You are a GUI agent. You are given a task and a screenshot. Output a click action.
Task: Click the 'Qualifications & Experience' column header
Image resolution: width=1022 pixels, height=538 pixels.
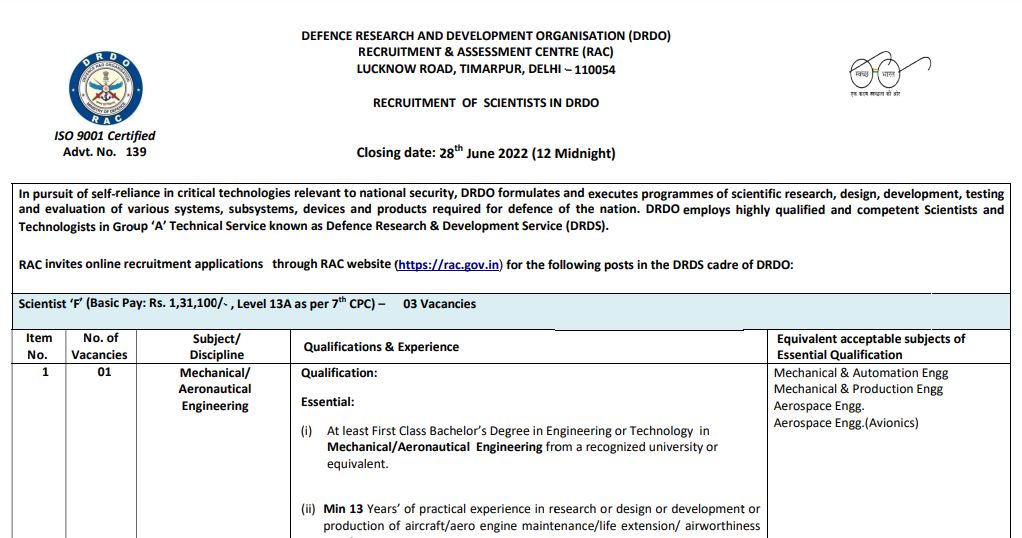tap(381, 347)
